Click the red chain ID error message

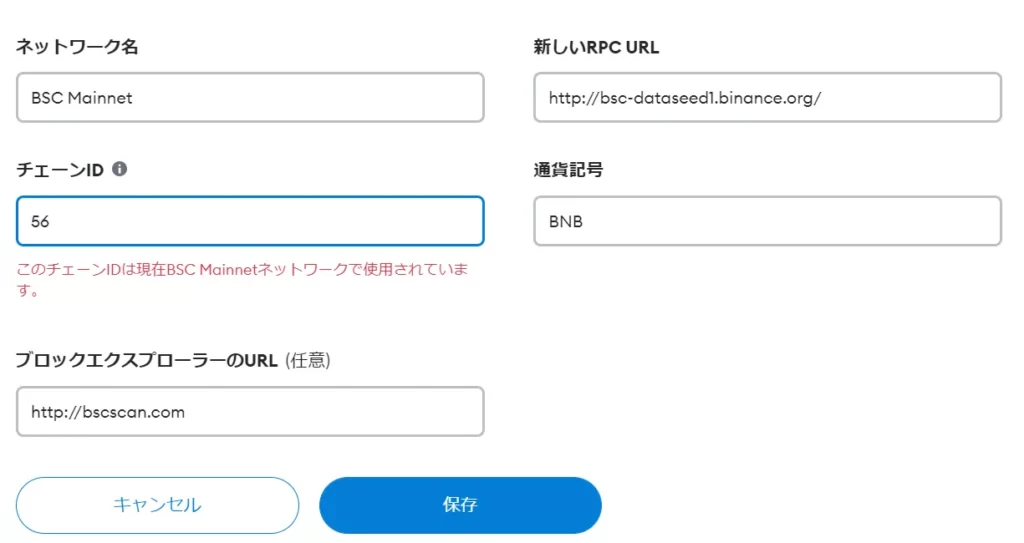click(242, 280)
